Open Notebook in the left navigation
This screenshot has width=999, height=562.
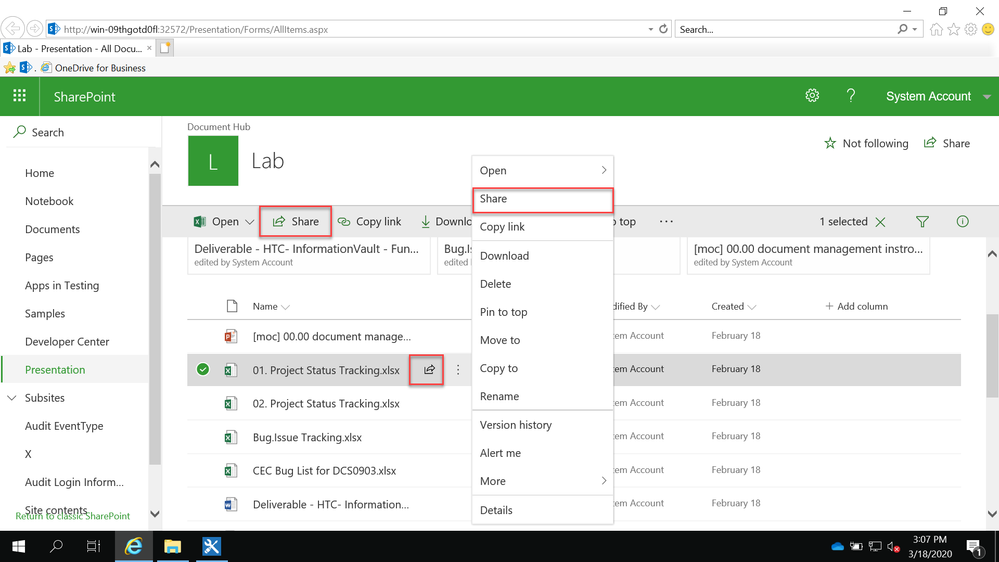tap(49, 201)
